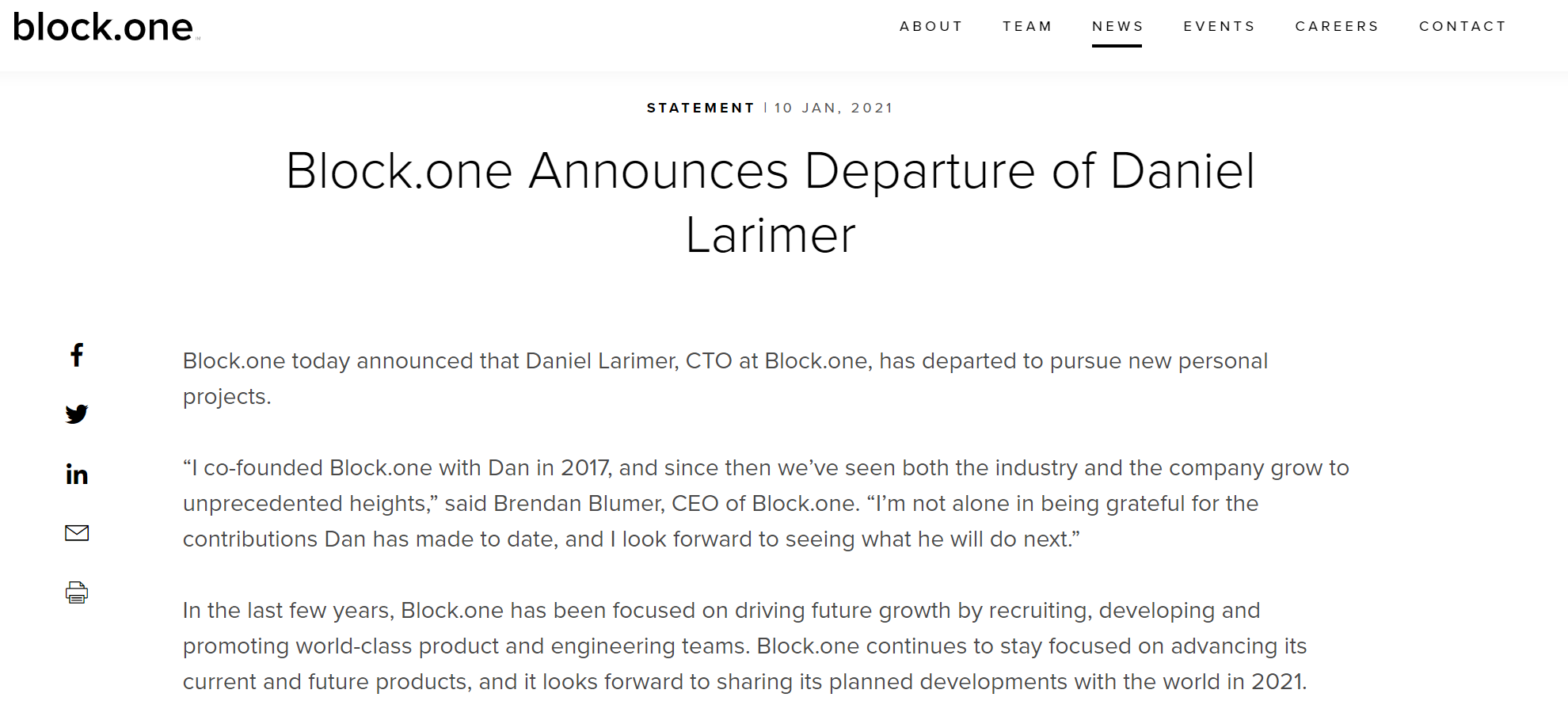
Task: Click the paragraph about driving future growth
Action: click(744, 646)
